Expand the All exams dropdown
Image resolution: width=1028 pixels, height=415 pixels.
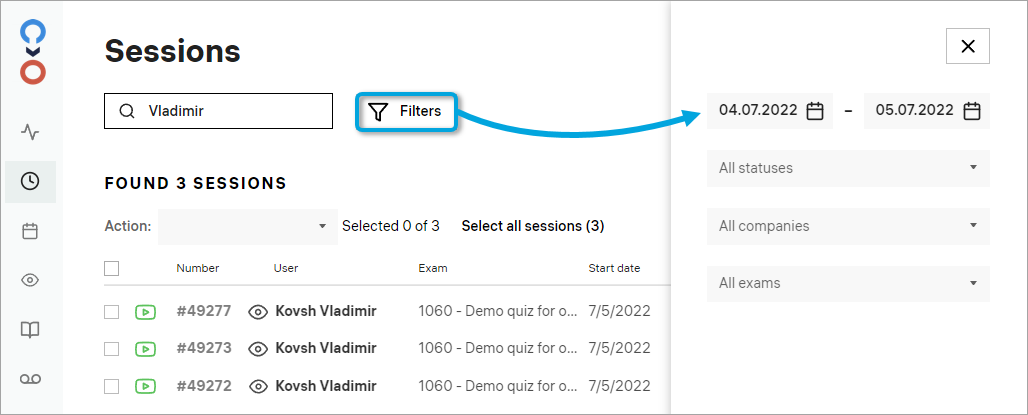pyautogui.click(x=848, y=283)
